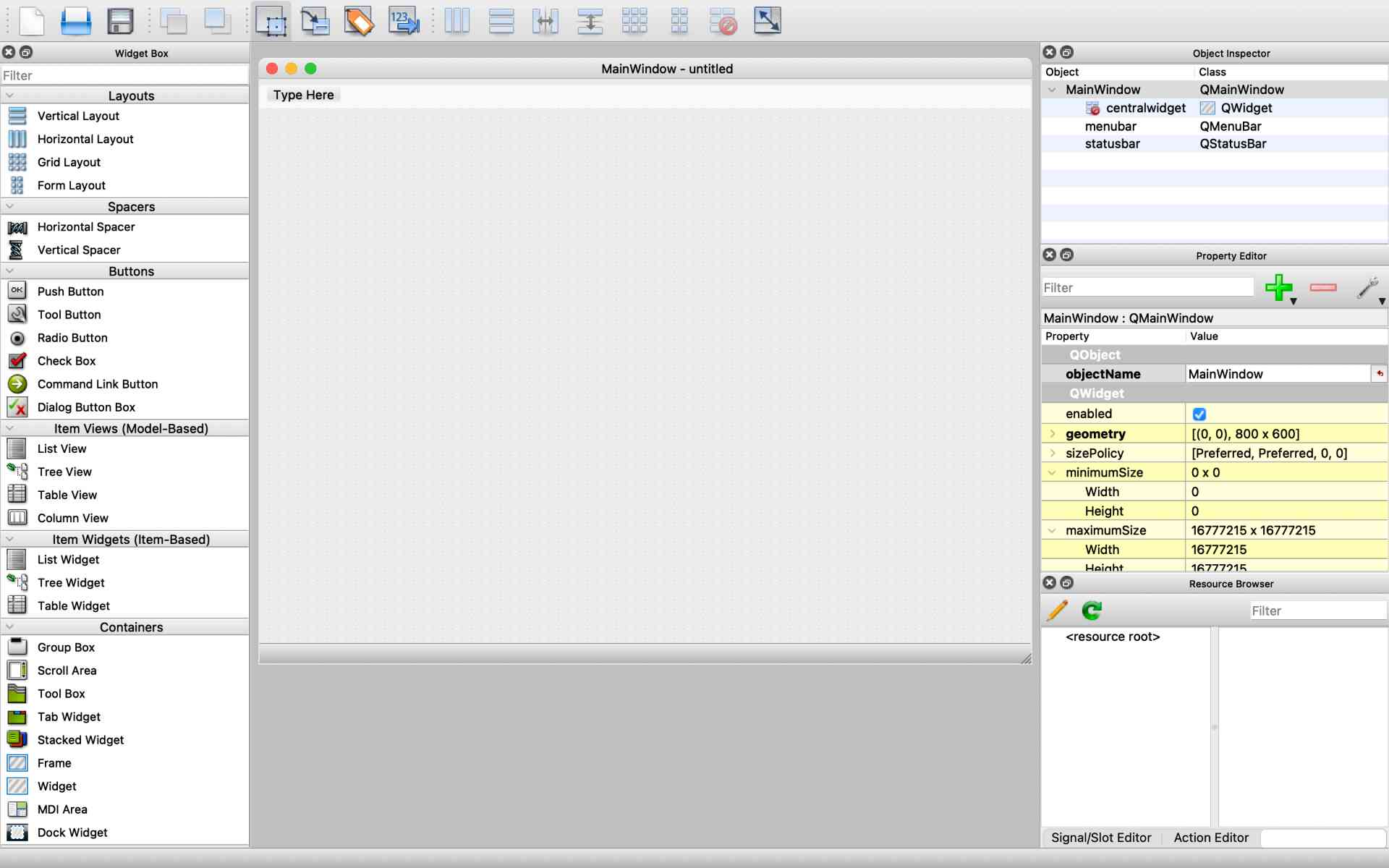Select Check Box in Widget Box

coord(67,361)
